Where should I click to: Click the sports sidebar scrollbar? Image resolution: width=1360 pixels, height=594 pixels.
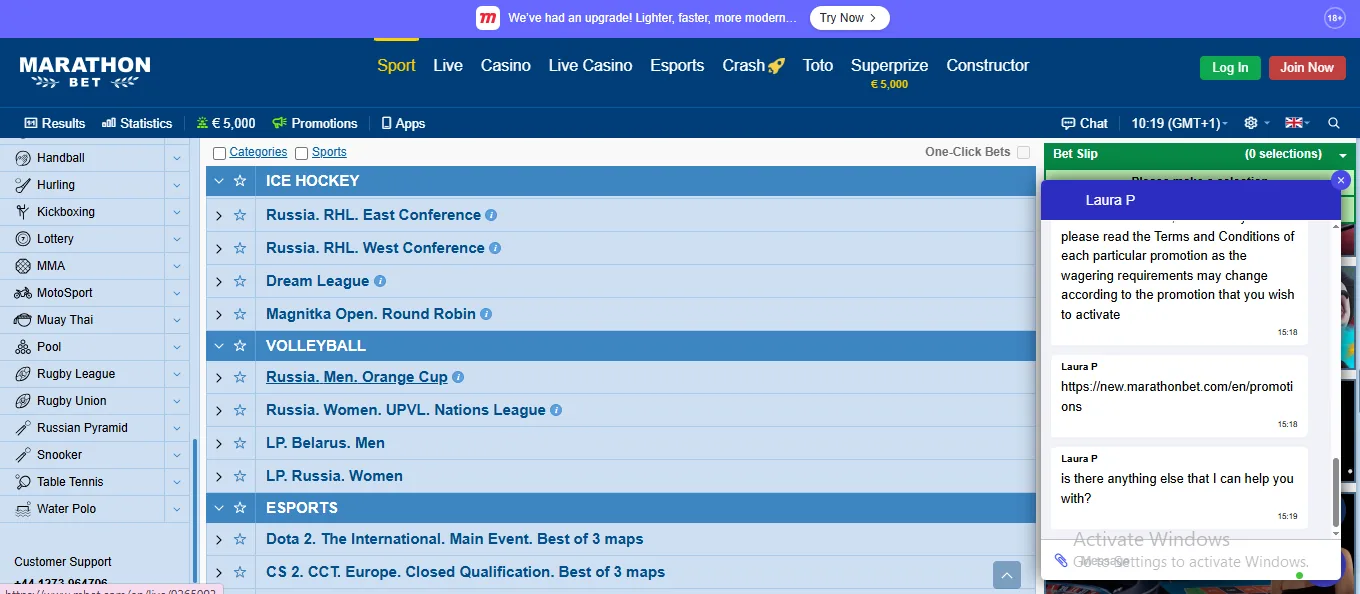pyautogui.click(x=194, y=510)
